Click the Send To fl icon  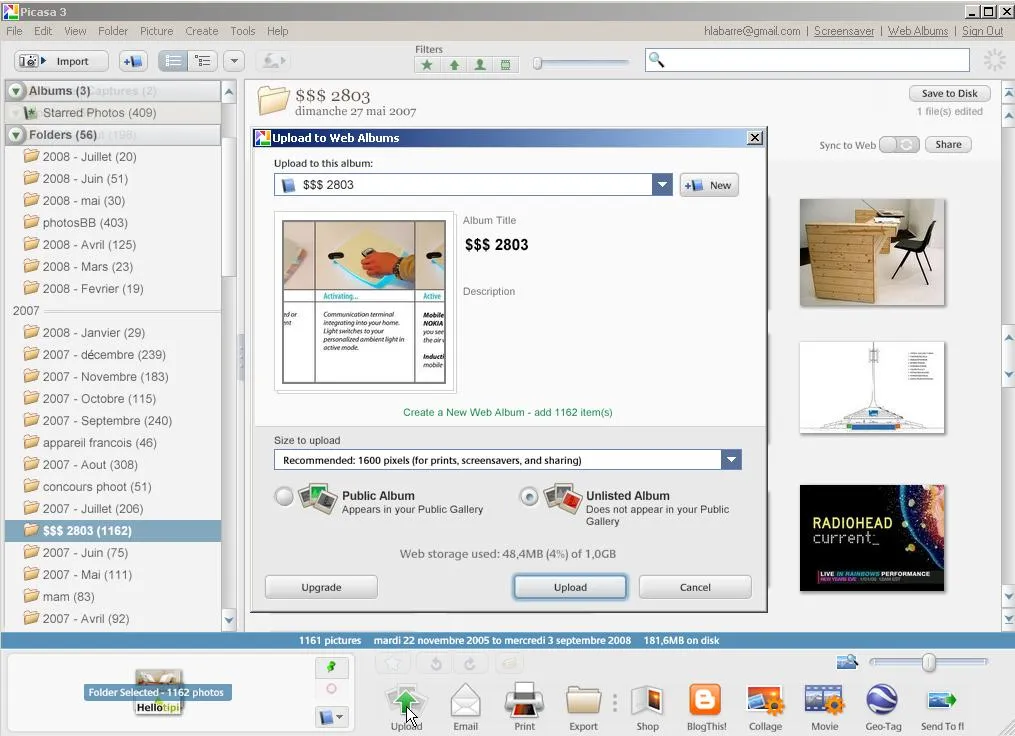click(x=942, y=706)
